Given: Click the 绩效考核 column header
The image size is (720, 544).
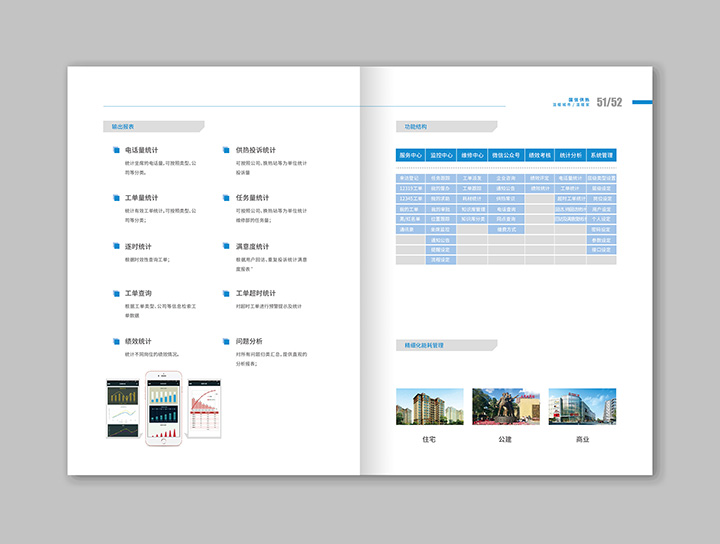Looking at the screenshot, I should coord(540,156).
